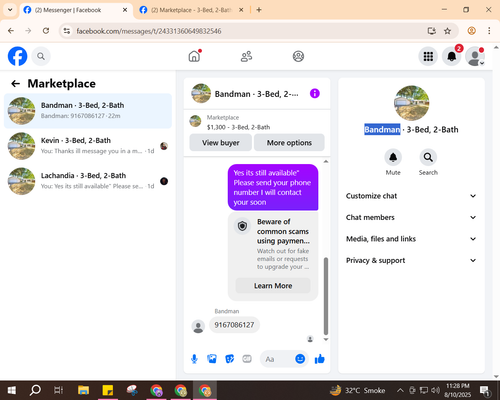Choose a GIF icon
500x400 pixels.
pos(247,359)
